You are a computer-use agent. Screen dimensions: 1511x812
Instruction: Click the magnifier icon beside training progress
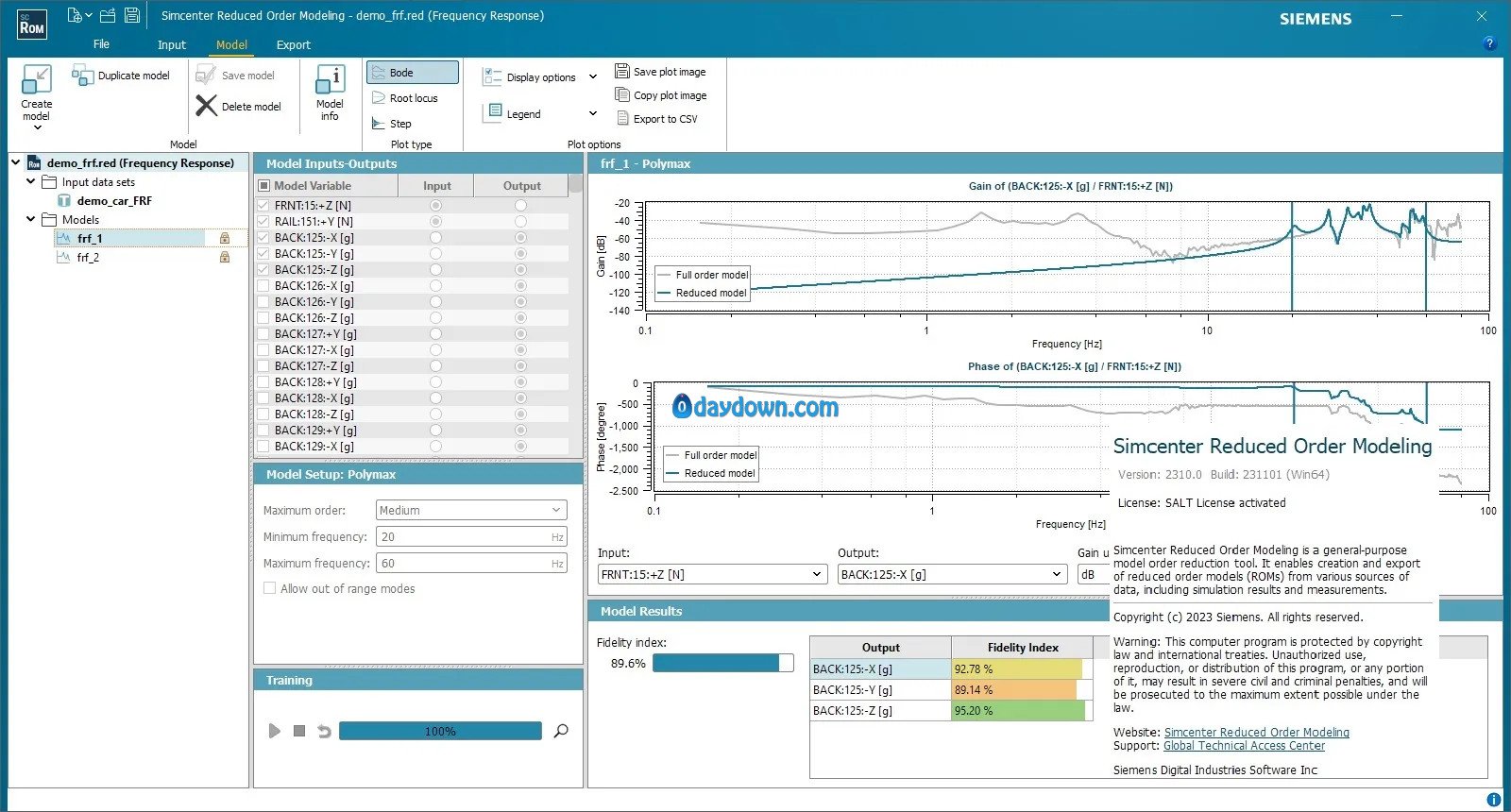[561, 731]
